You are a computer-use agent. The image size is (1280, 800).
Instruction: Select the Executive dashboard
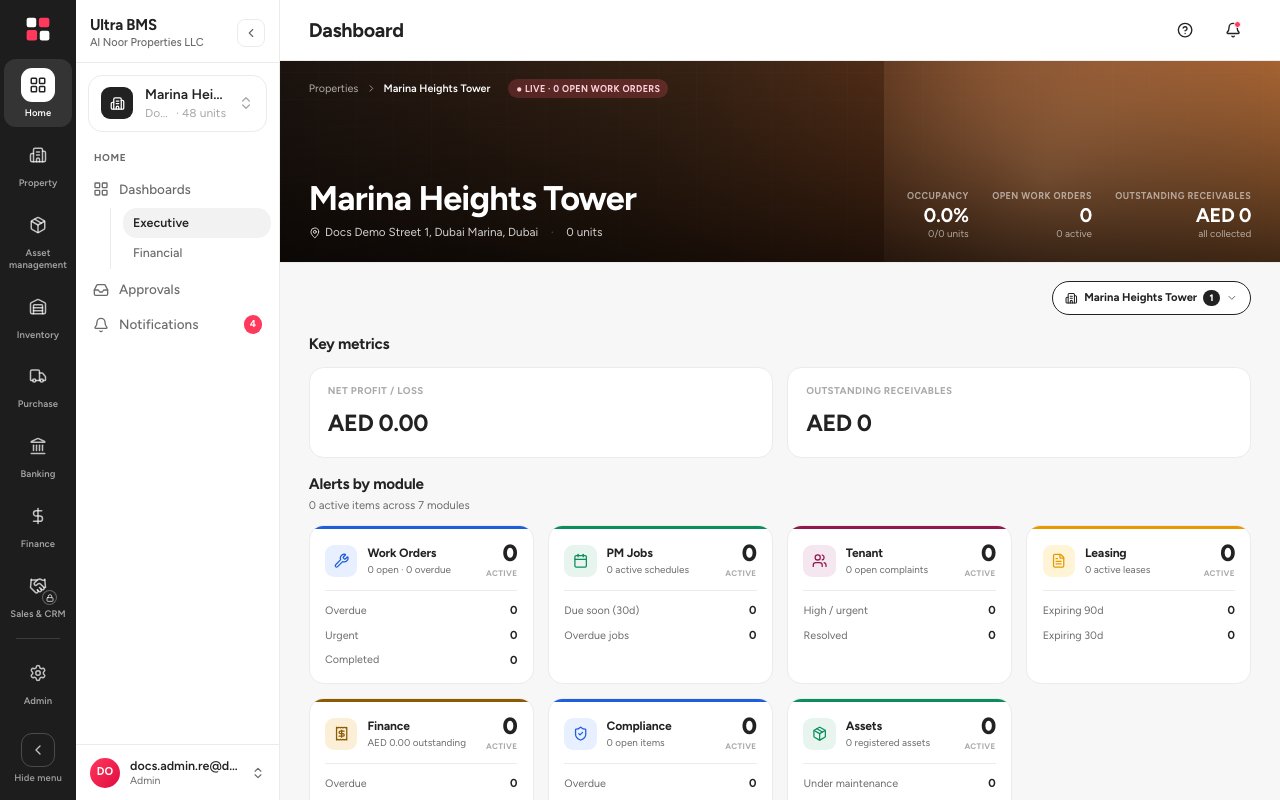196,223
